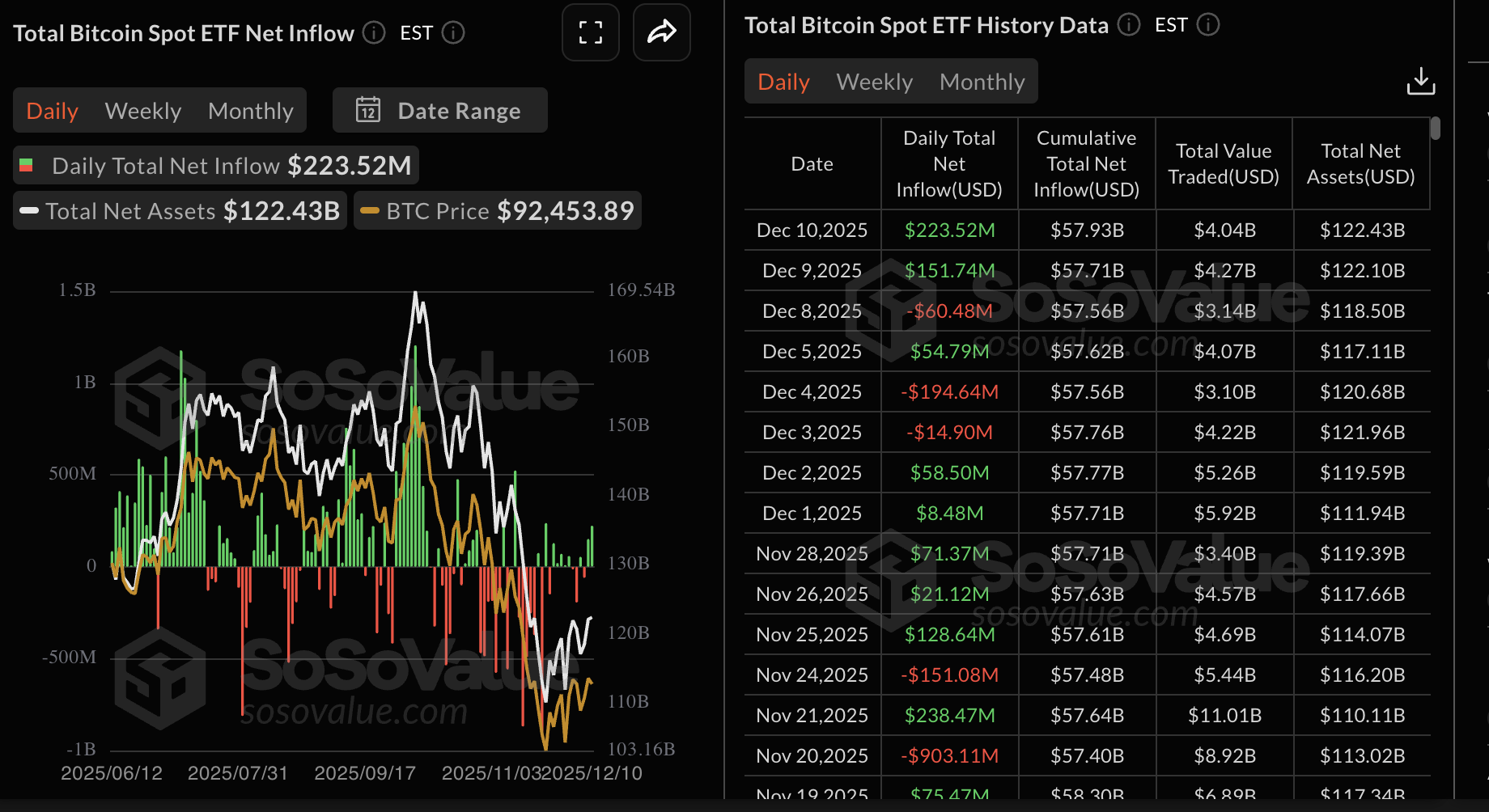Open the Date Range picker

(459, 110)
